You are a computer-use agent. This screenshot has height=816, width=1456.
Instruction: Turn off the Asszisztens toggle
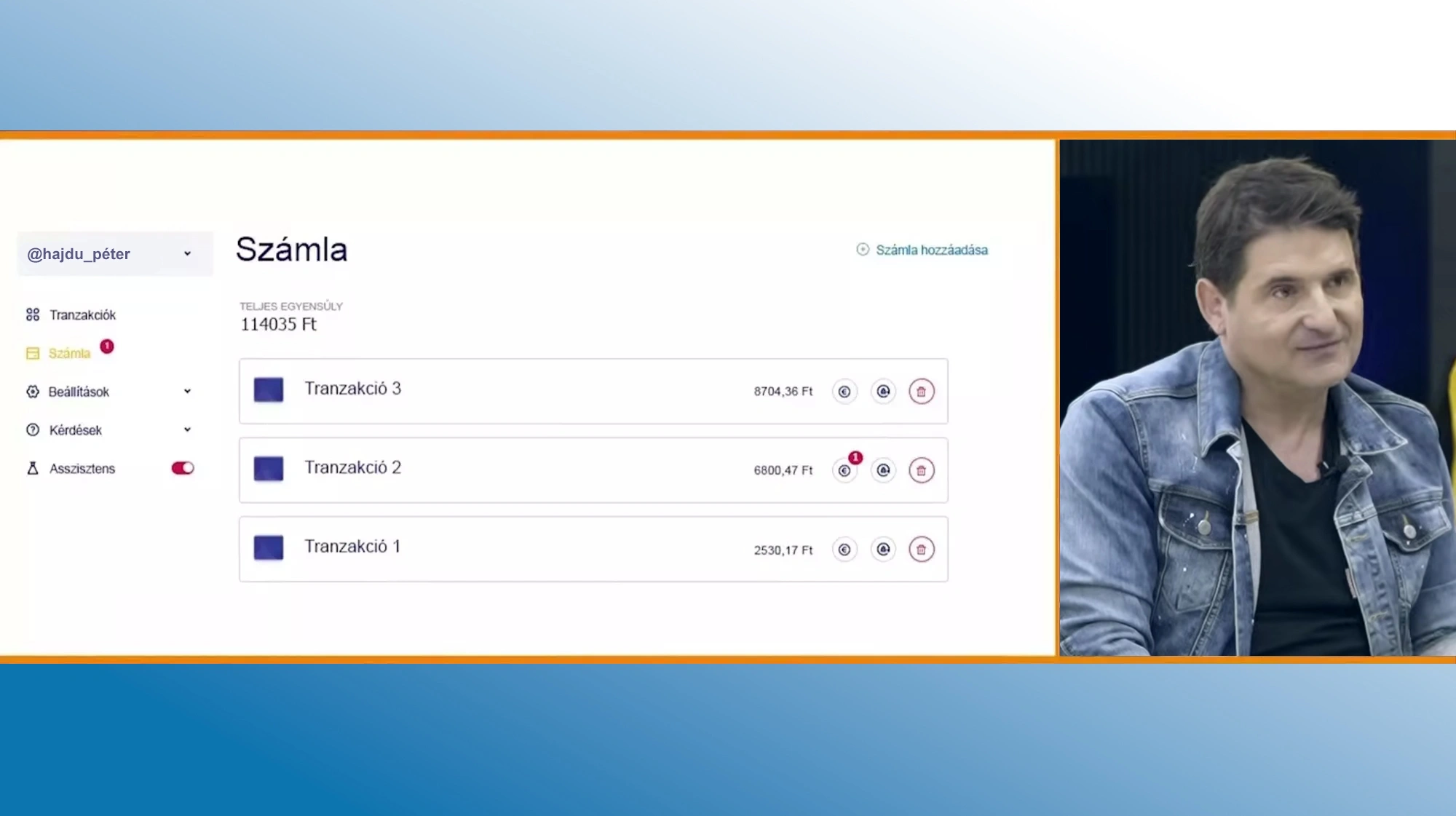[x=183, y=468]
